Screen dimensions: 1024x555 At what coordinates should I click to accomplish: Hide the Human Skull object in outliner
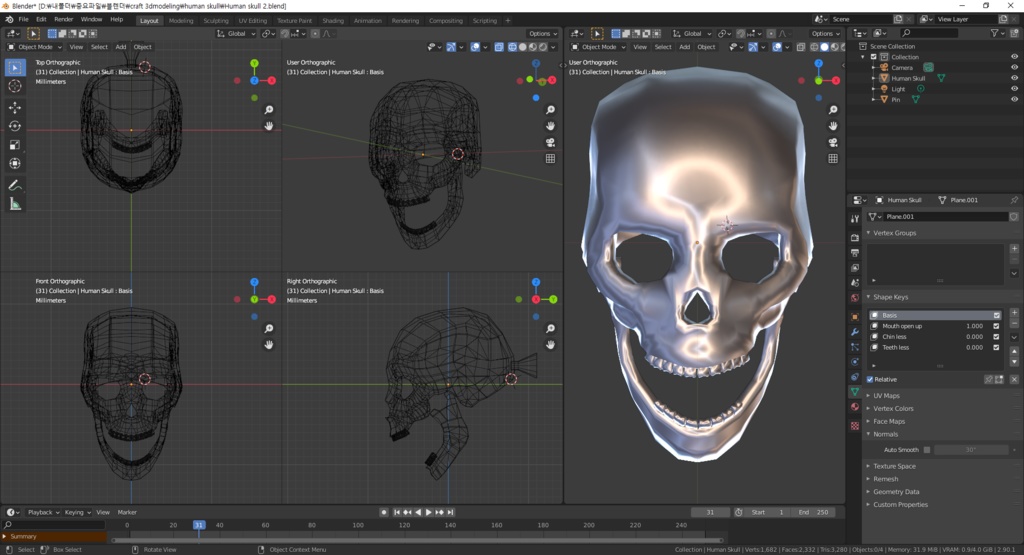click(1014, 78)
